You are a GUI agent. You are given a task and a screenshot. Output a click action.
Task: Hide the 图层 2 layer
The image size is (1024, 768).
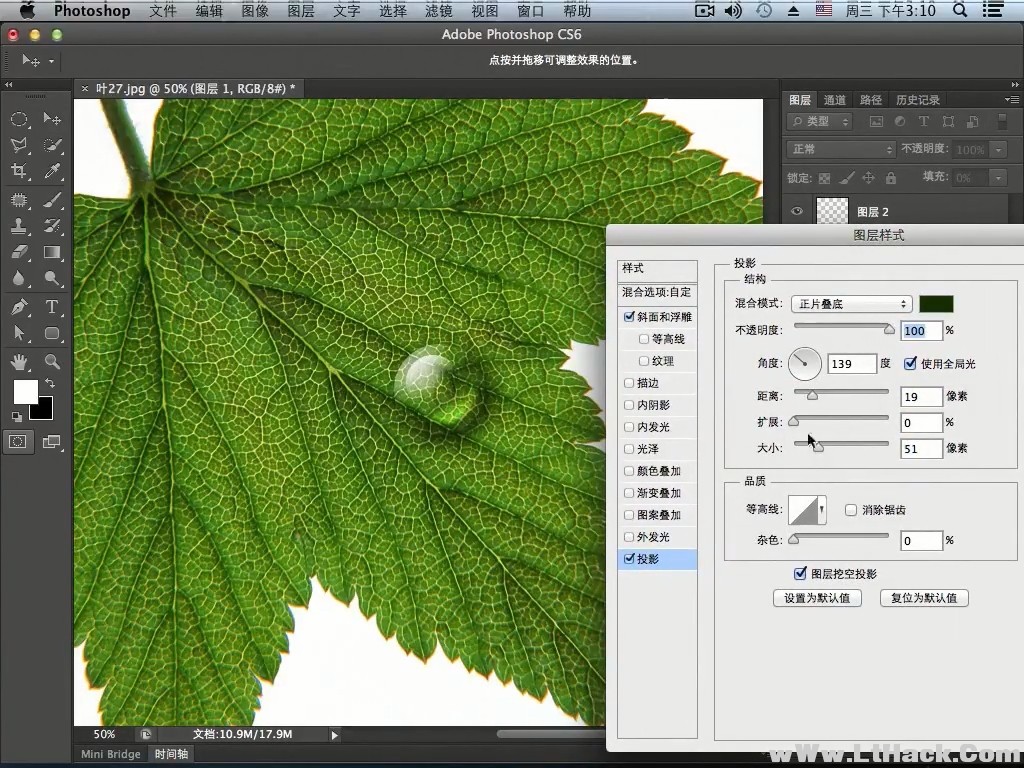[795, 211]
